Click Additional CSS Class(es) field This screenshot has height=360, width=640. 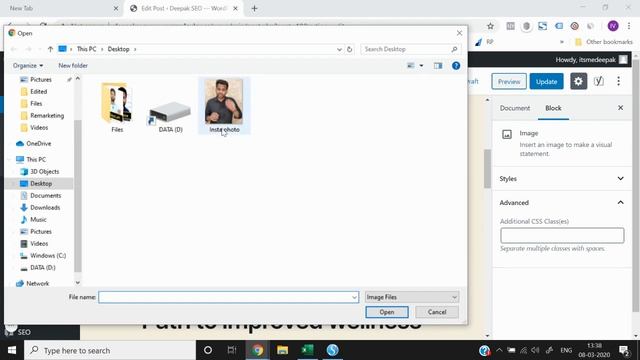click(x=562, y=236)
